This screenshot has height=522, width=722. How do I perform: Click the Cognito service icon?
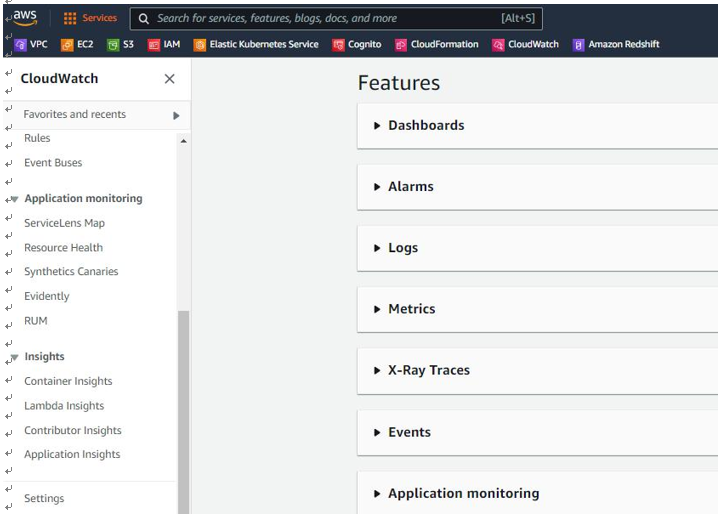coord(338,45)
